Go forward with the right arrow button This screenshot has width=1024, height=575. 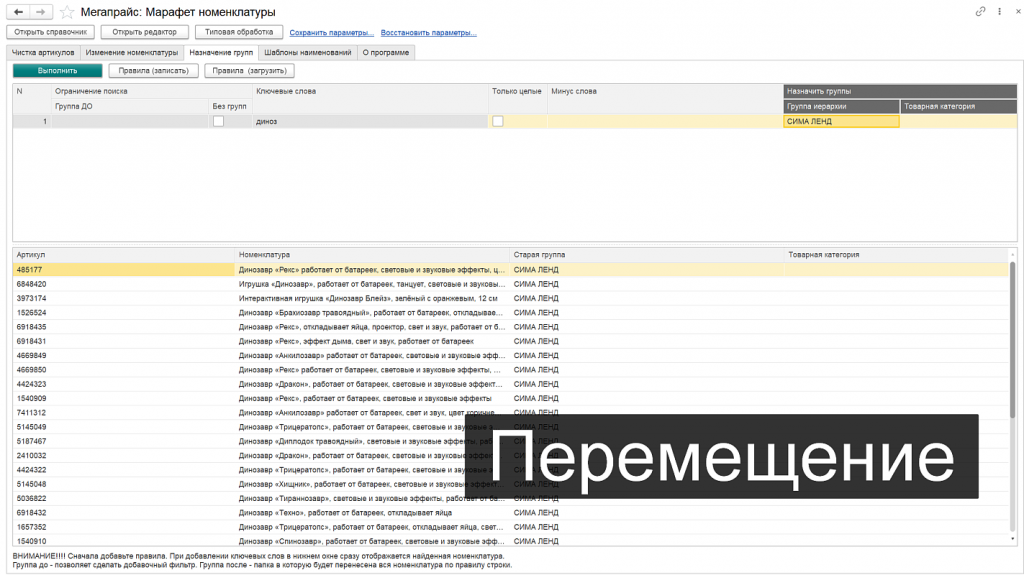(40, 12)
